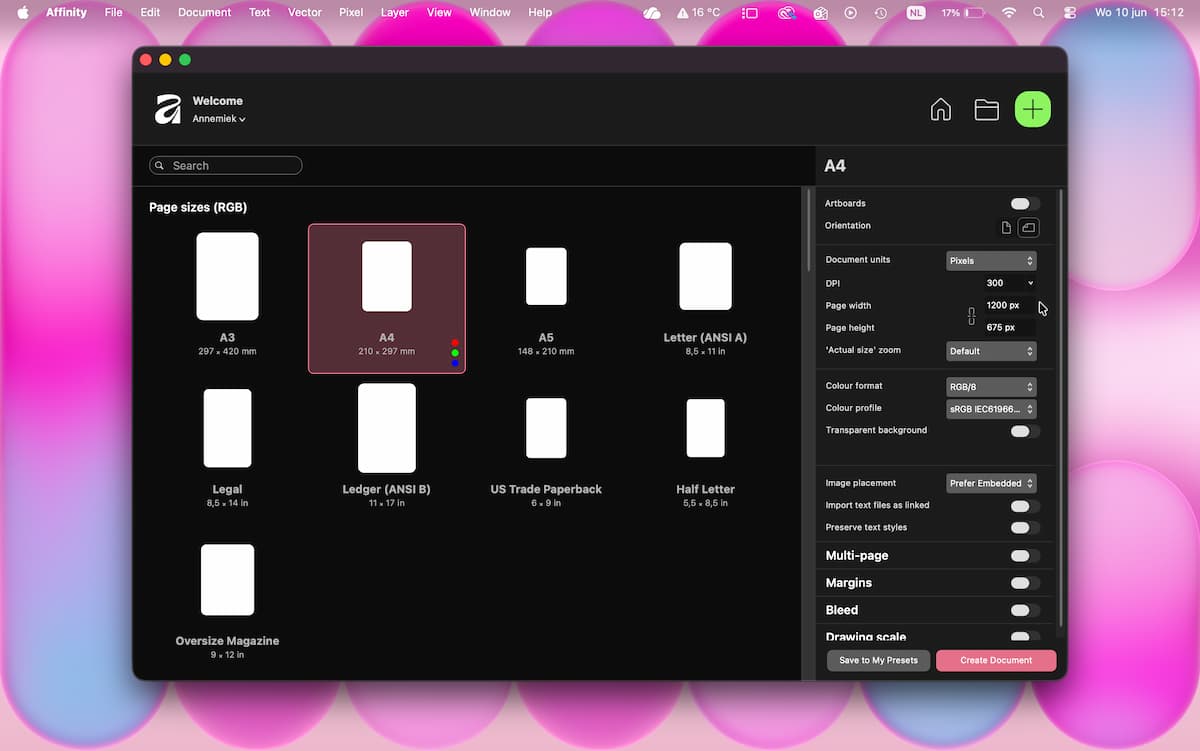Open the Document menu
The width and height of the screenshot is (1200, 751).
tap(204, 13)
